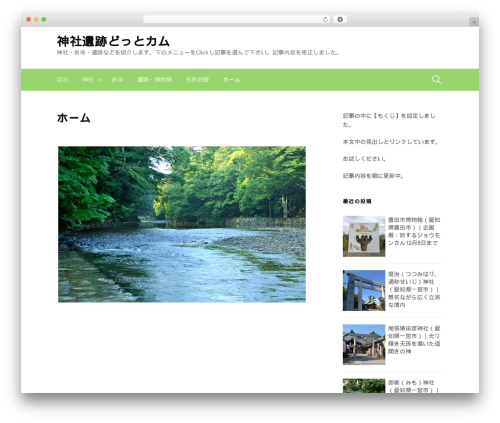The height and width of the screenshot is (423, 500).
Task: Open the 遺跡・博物館 menu item
Action: click(154, 80)
